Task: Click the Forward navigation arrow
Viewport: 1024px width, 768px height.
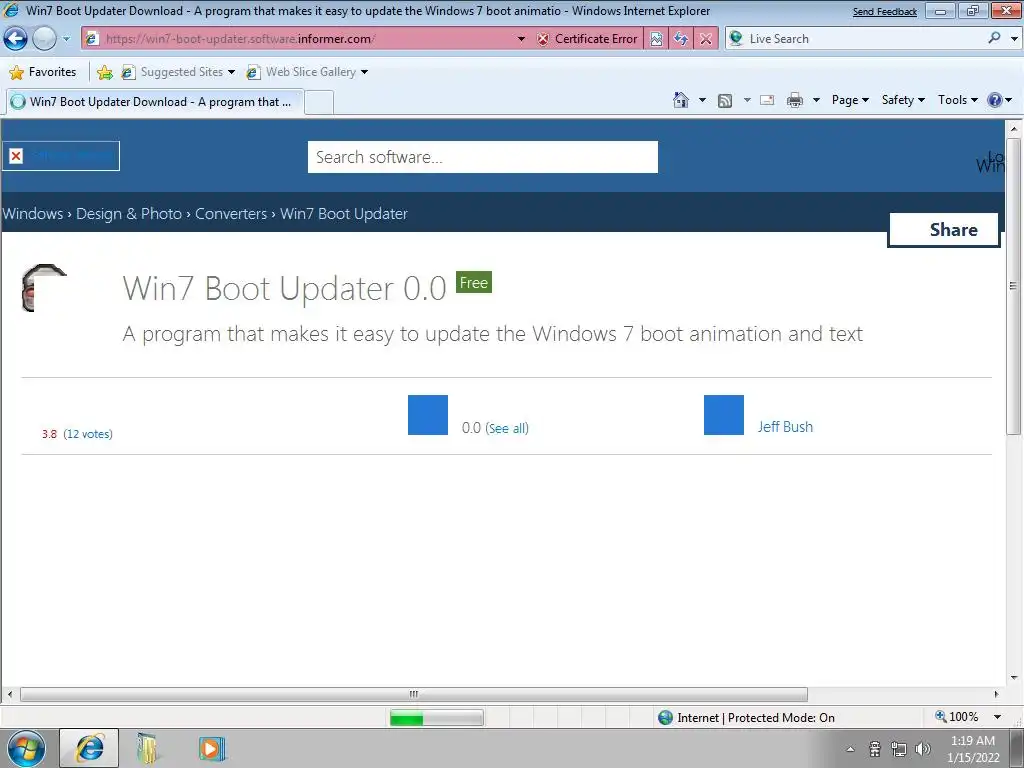Action: (x=44, y=39)
